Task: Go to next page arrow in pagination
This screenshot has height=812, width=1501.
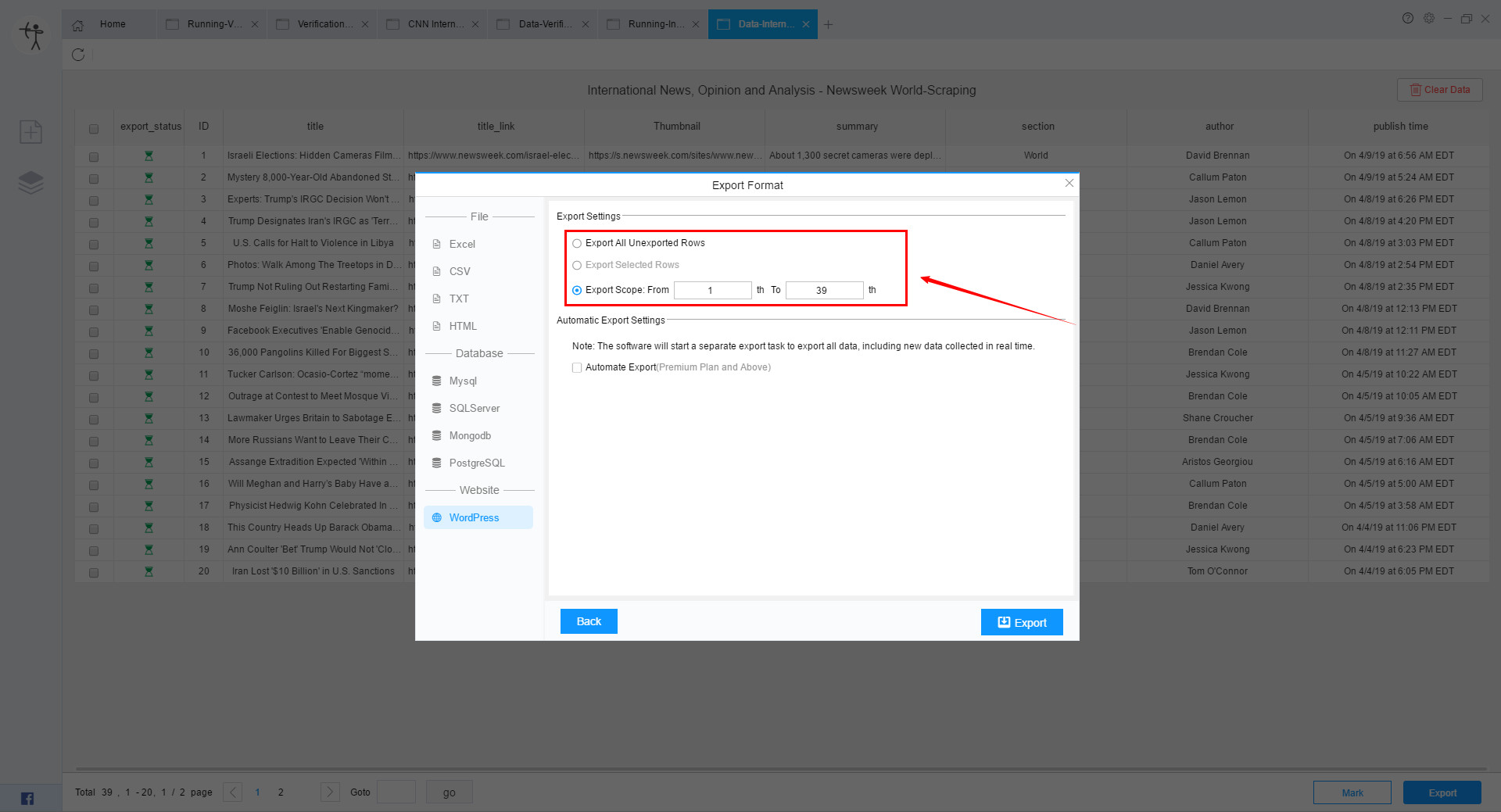Action: tap(330, 792)
